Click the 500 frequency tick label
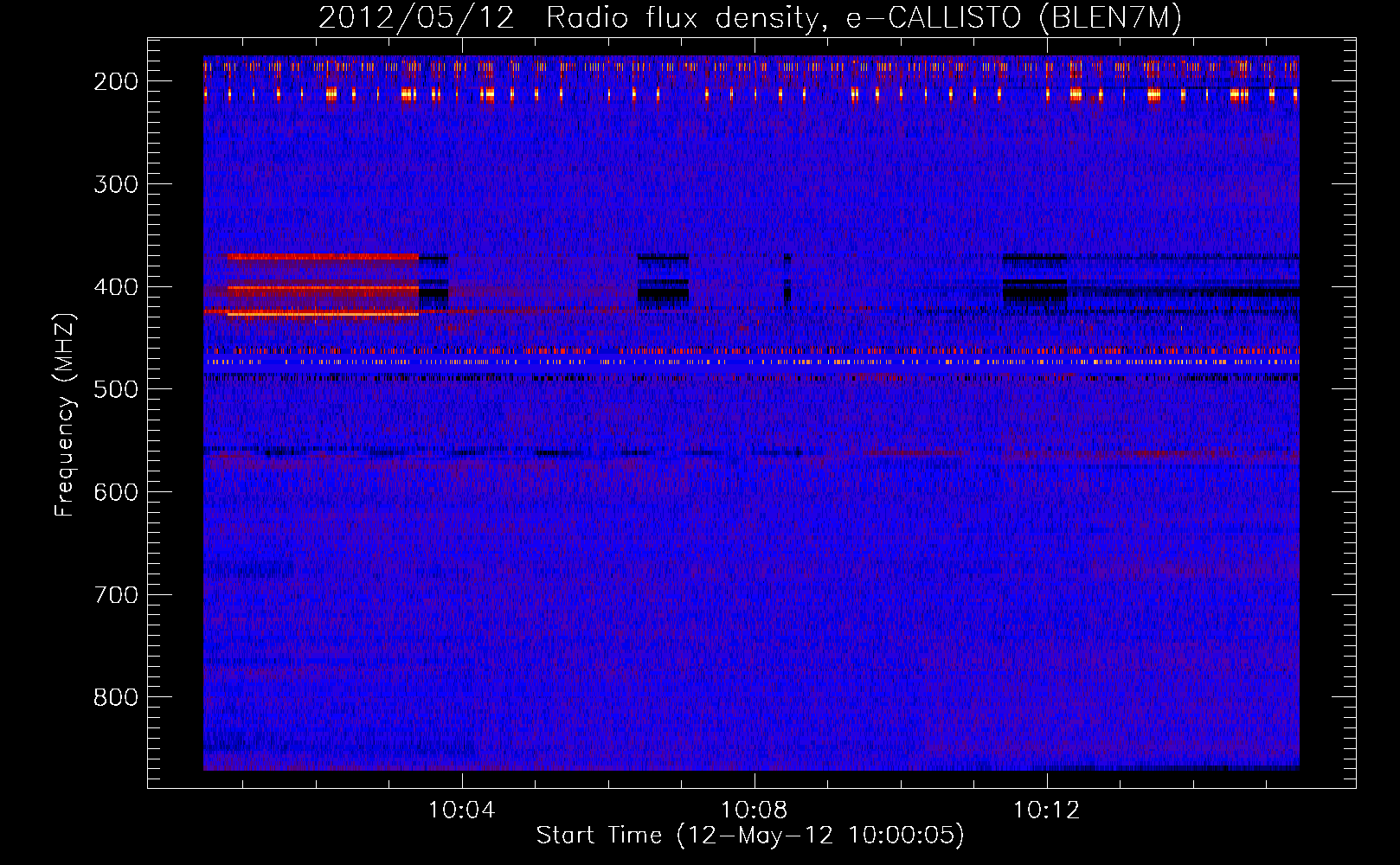The height and width of the screenshot is (865, 1400). [x=115, y=389]
